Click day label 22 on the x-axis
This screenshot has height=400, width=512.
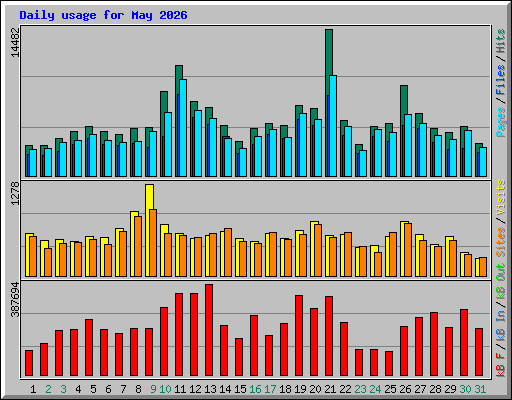click(345, 389)
